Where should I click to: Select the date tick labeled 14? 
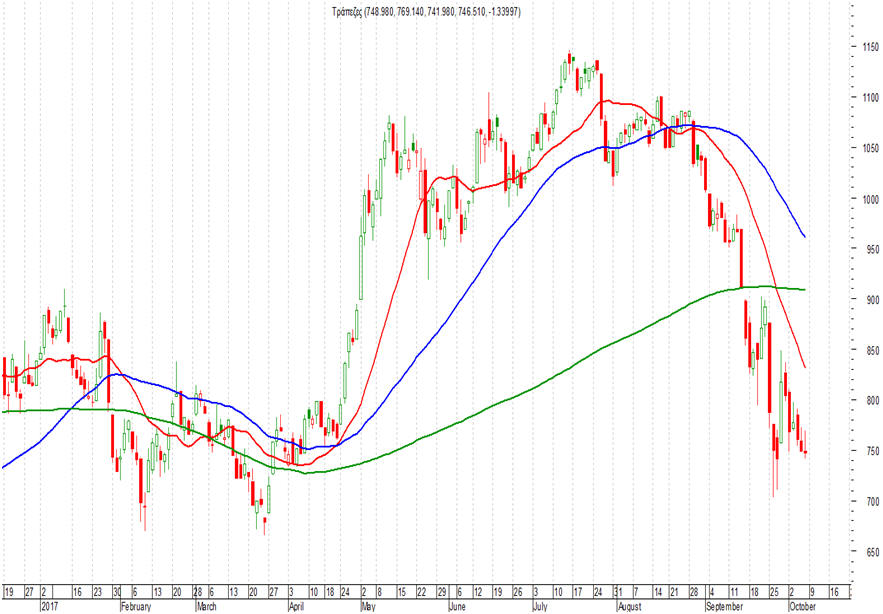click(658, 592)
